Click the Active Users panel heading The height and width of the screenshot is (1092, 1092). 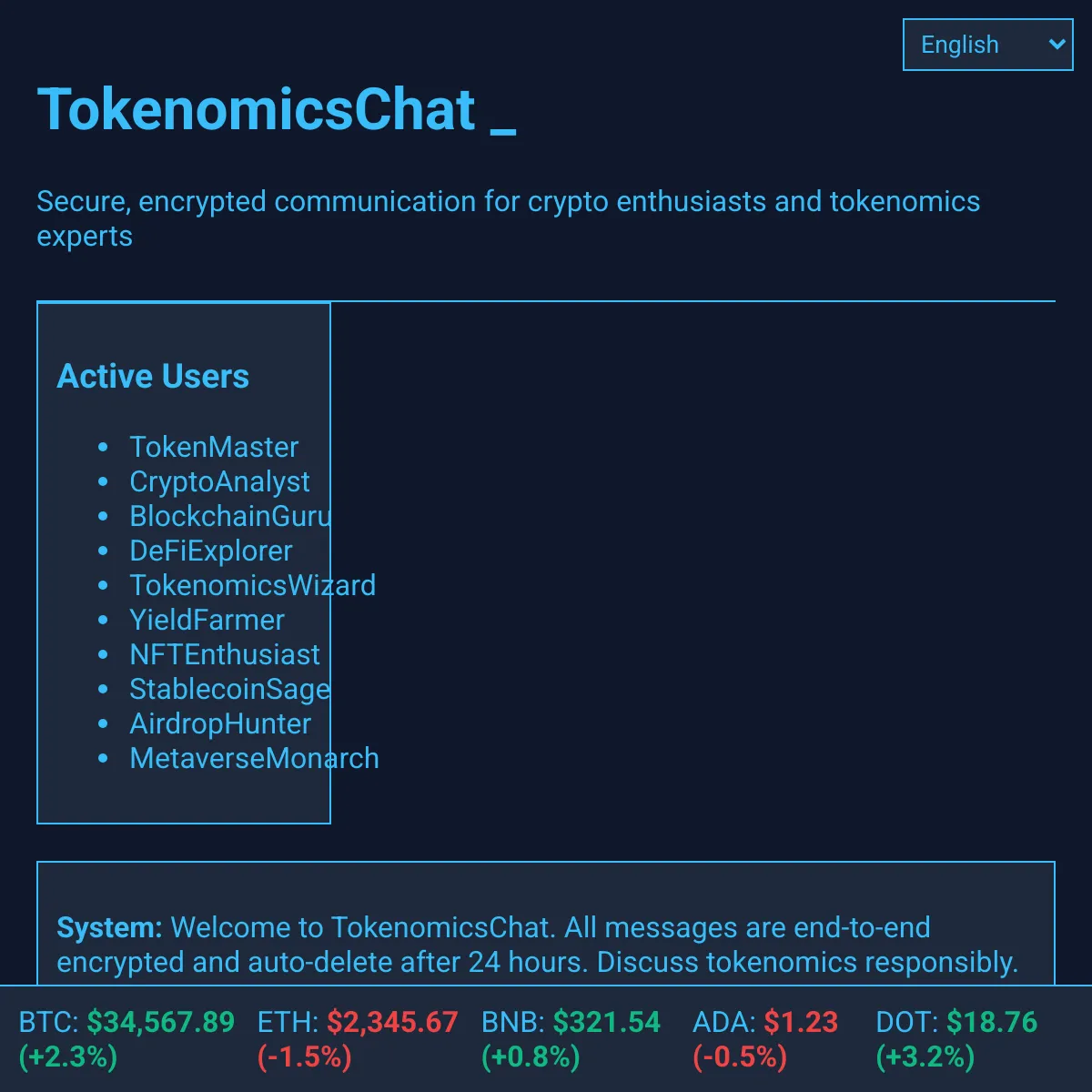tap(154, 376)
